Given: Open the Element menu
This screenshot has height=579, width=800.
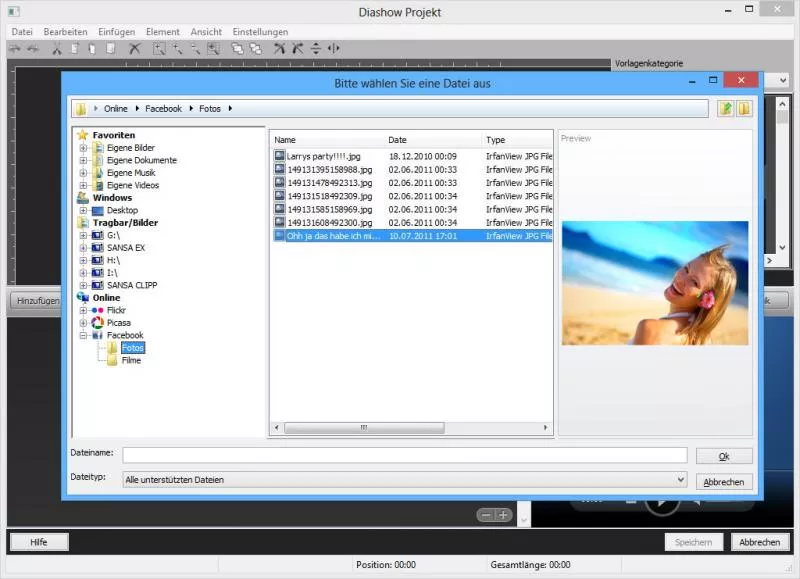Looking at the screenshot, I should (163, 32).
